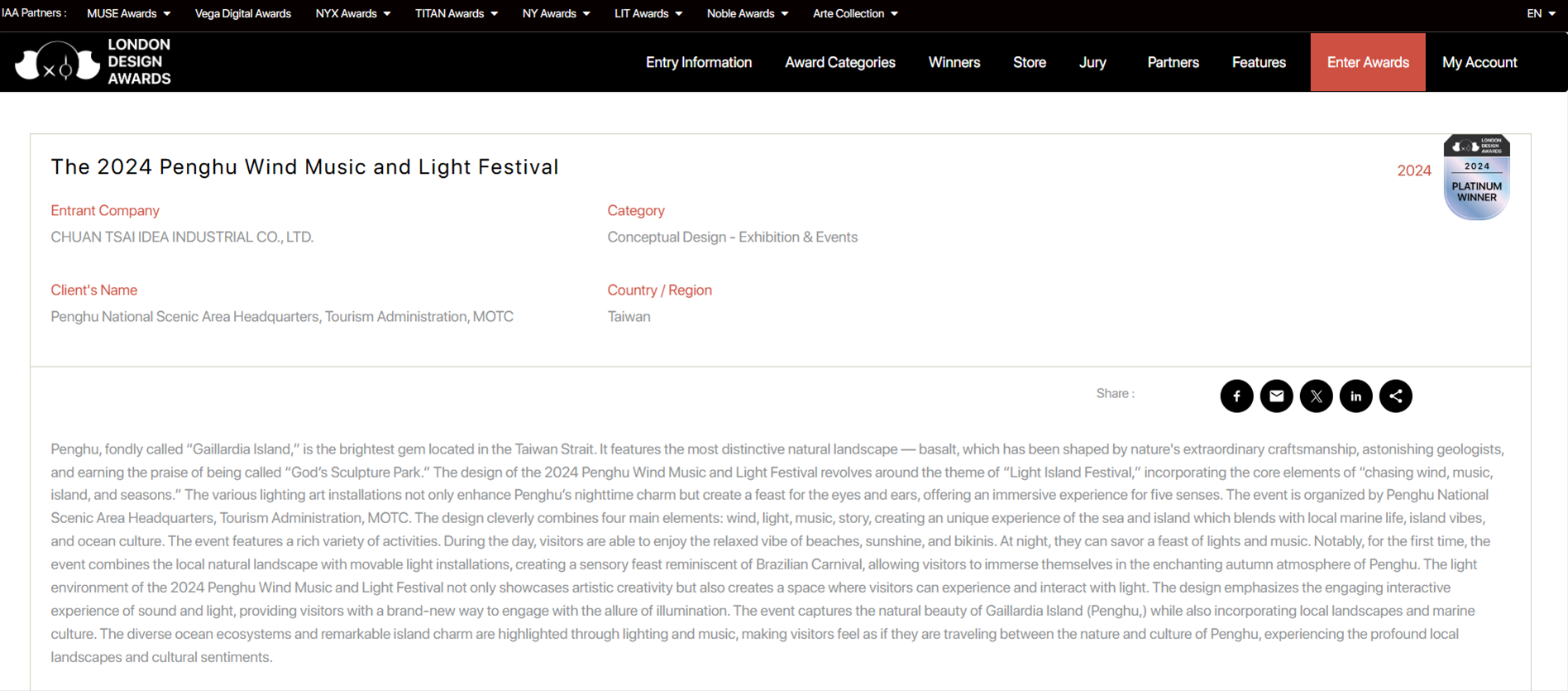This screenshot has height=691, width=1568.
Task: Expand the MUSE Awards dropdown
Action: 128,13
